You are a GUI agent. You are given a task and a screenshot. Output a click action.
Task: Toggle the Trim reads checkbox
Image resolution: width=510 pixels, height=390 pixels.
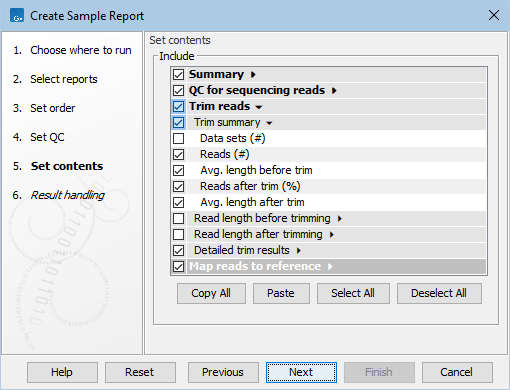pyautogui.click(x=178, y=106)
